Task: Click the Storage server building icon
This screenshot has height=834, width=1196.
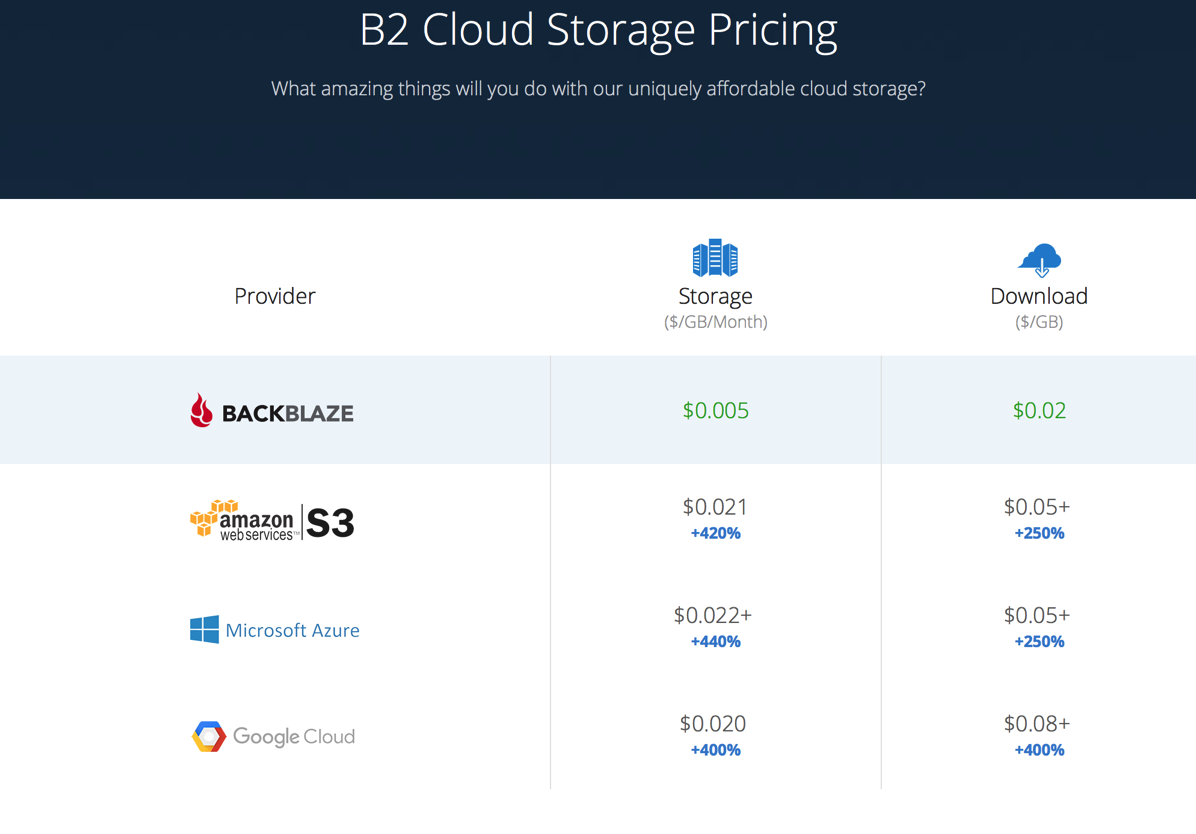Action: pyautogui.click(x=715, y=258)
